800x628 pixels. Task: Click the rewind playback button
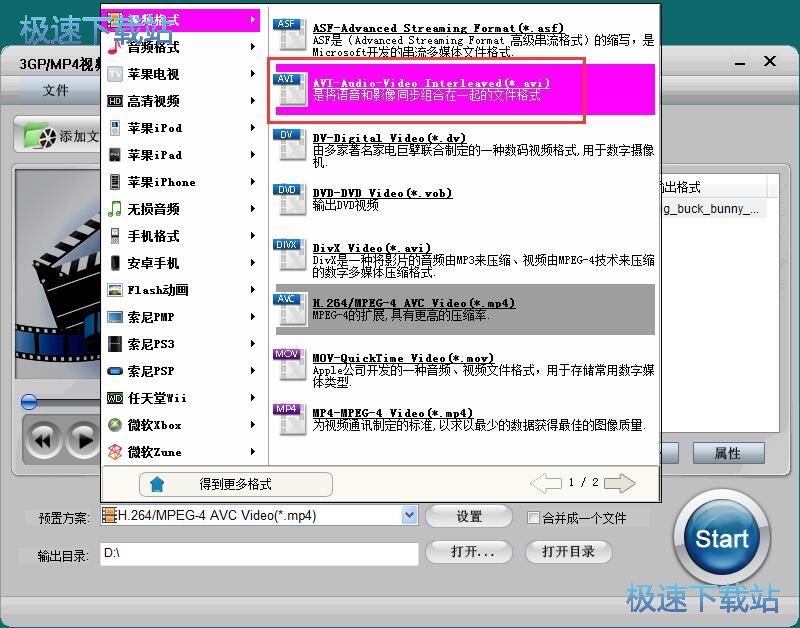pos(43,440)
